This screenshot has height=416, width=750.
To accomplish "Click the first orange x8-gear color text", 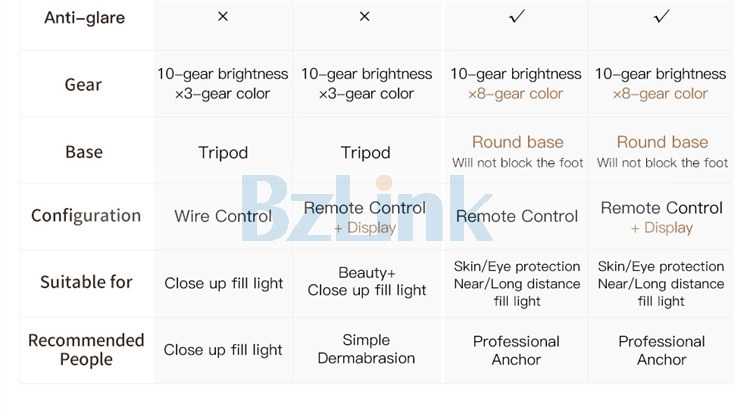I will tap(516, 94).
